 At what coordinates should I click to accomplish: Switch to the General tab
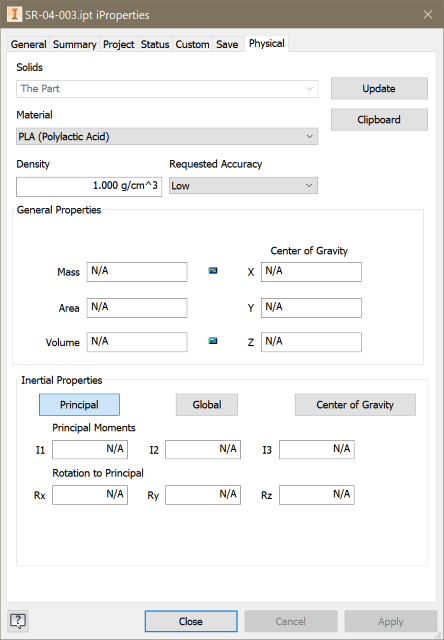(28, 44)
